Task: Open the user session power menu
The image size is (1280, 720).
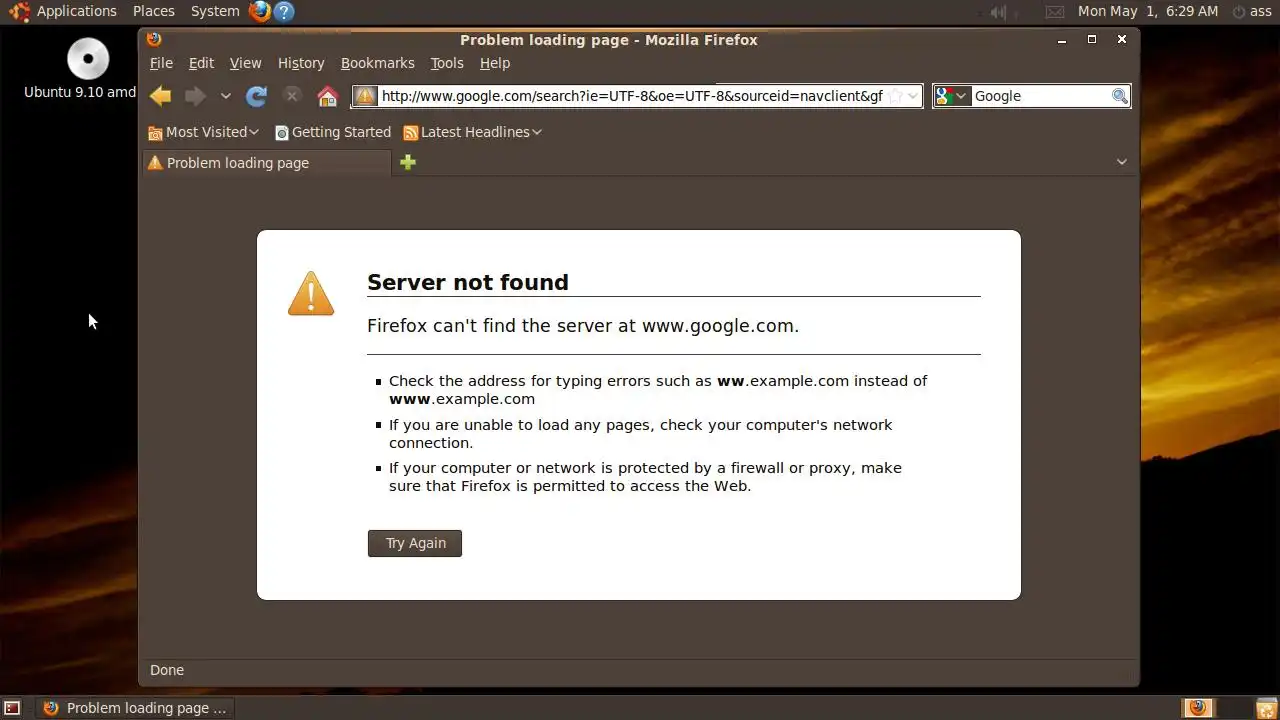Action: 1252,11
